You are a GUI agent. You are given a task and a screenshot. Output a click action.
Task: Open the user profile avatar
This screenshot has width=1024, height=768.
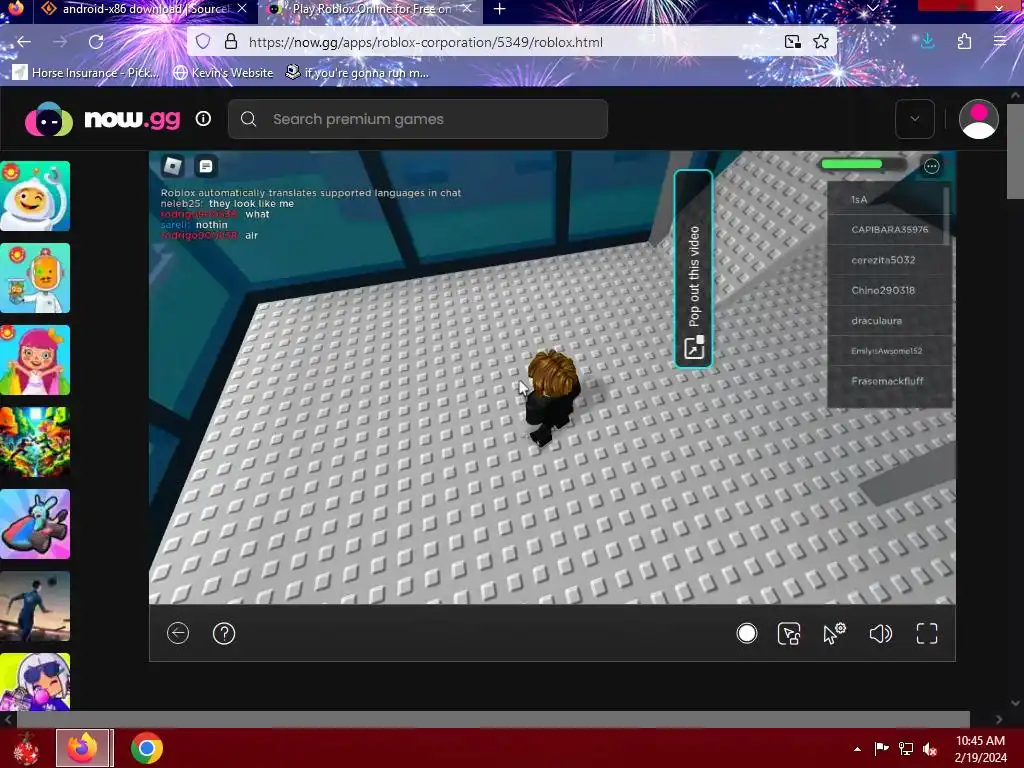978,119
